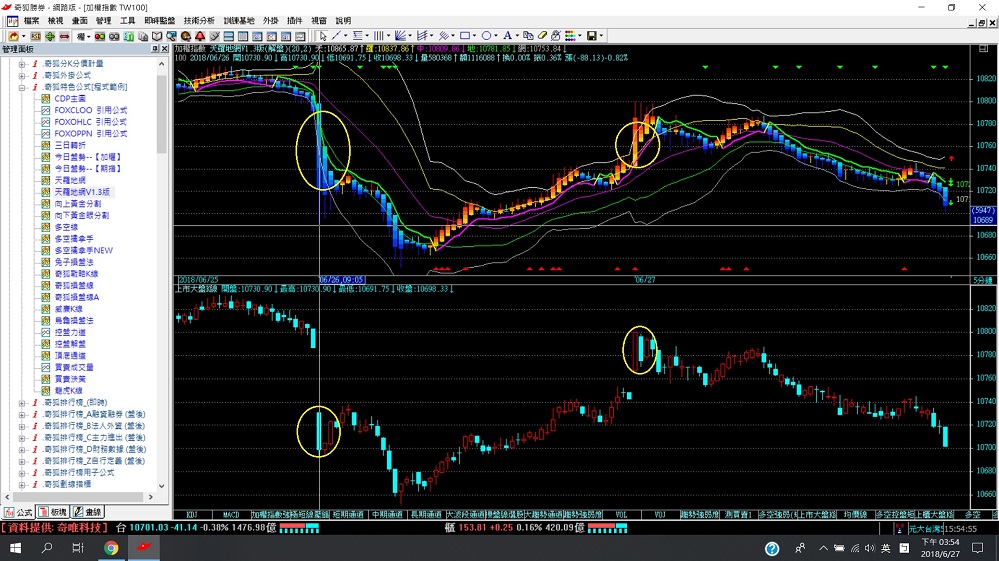Expand the 奇狐分K分價計量 tree node
Viewport: 999px width, 561px height.
[x=22, y=64]
